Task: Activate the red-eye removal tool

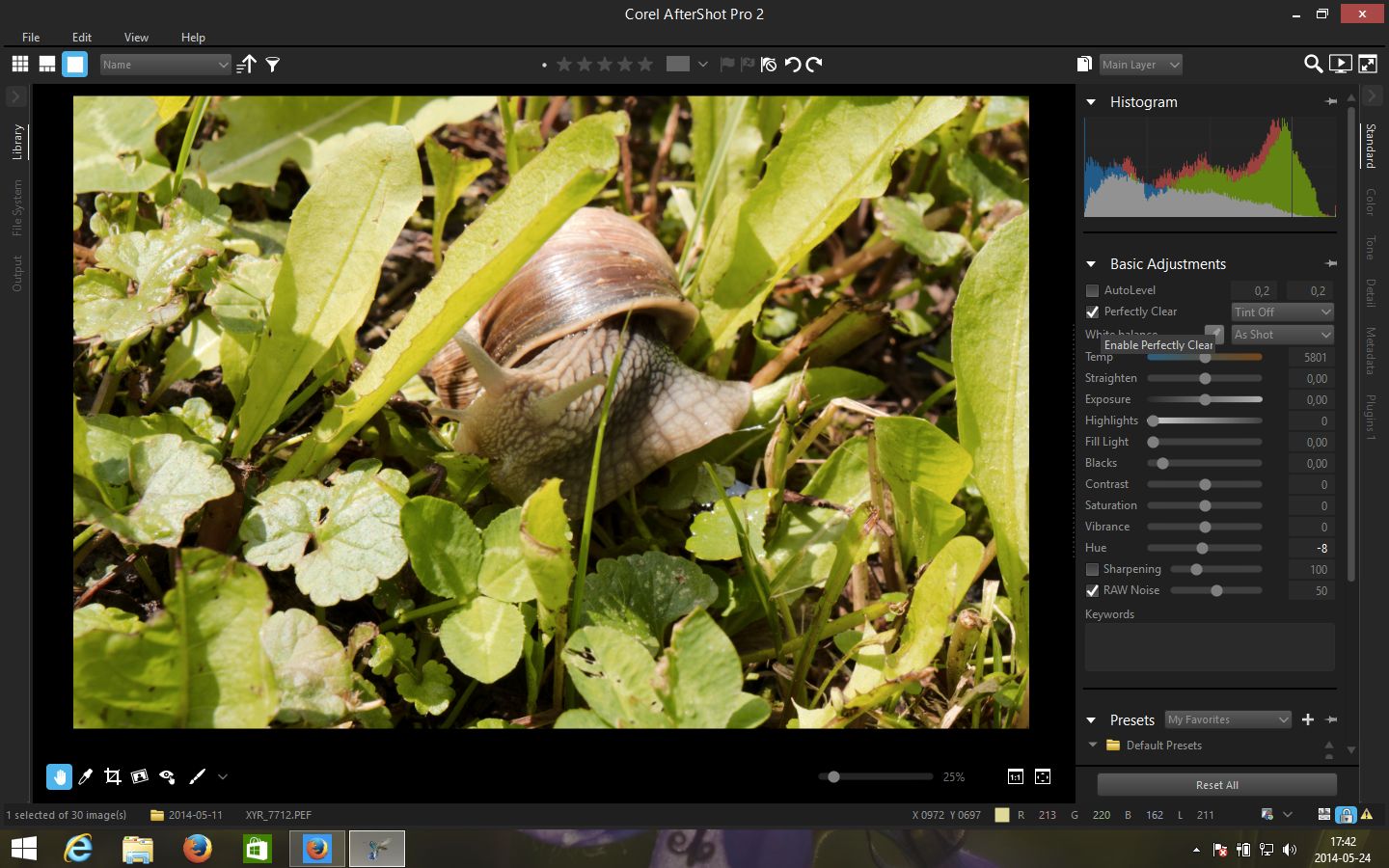Action: coord(167,776)
